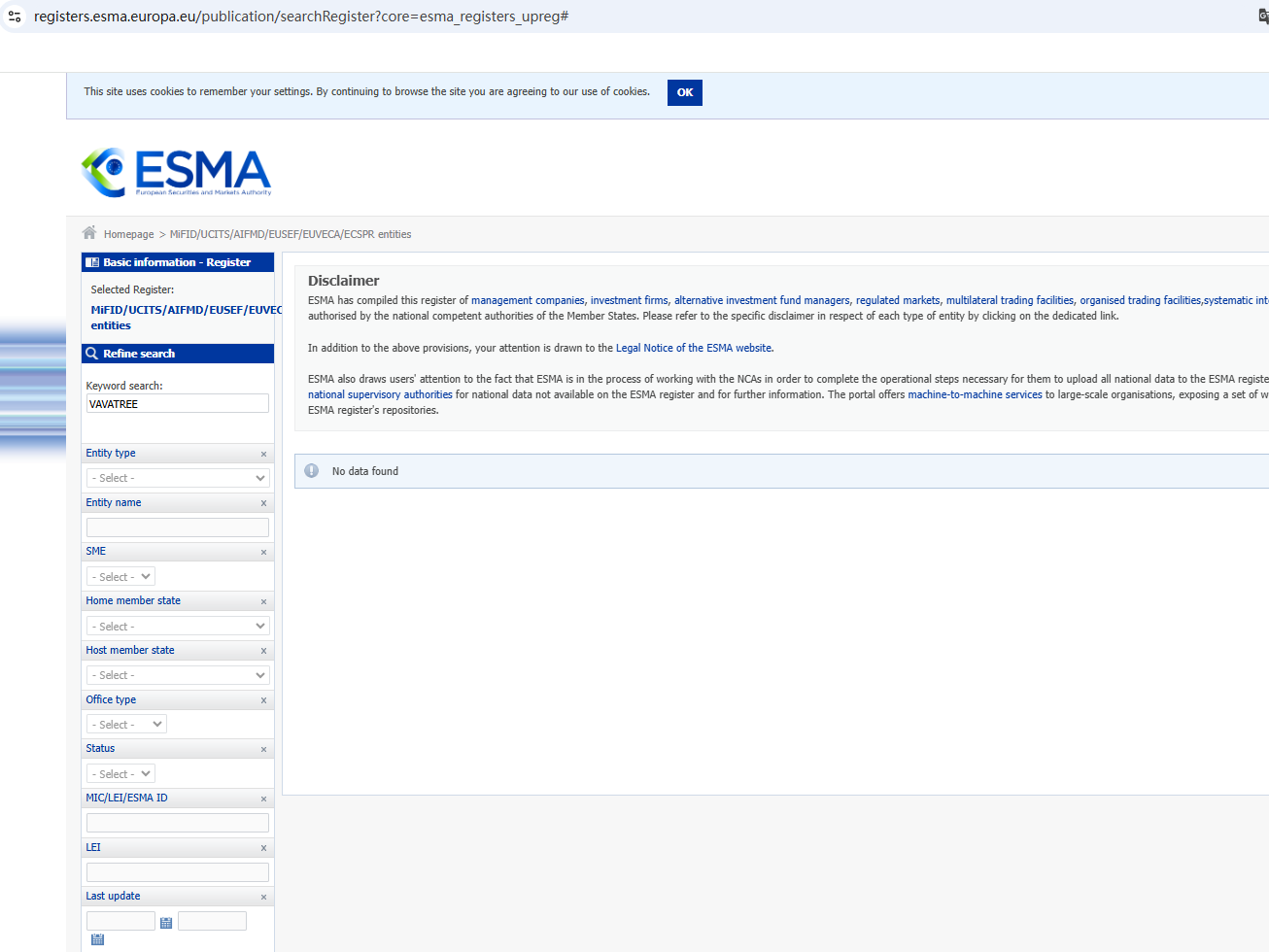Clear the Entity type filter with its x
1269x952 pixels.
tap(263, 455)
